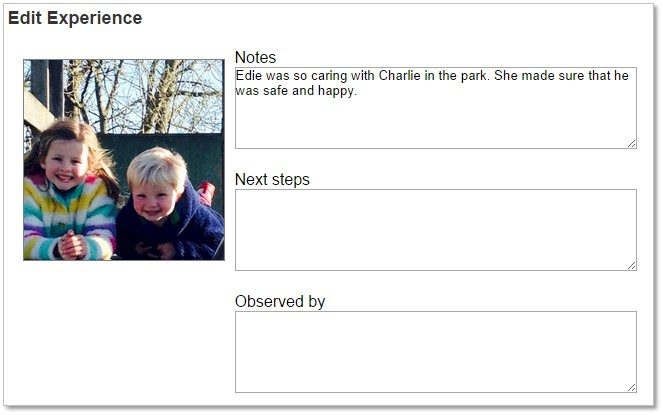The width and height of the screenshot is (663, 415).
Task: Click the Next steps resize grip
Action: pos(632,266)
